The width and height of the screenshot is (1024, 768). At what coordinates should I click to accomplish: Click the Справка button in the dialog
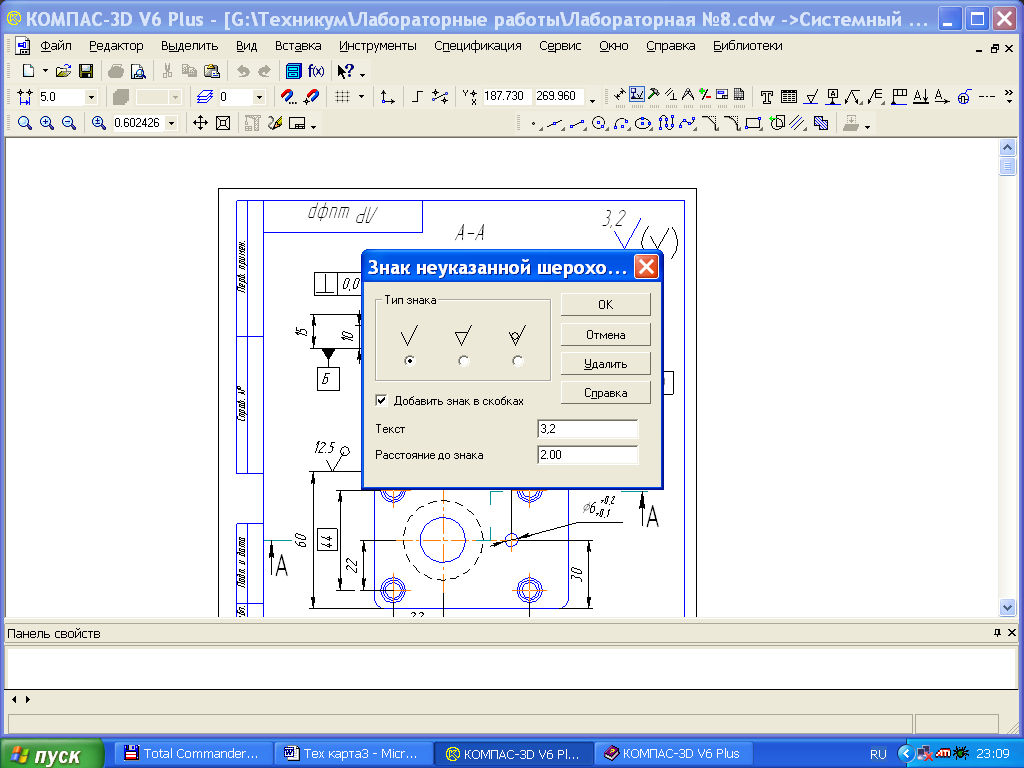pos(605,392)
